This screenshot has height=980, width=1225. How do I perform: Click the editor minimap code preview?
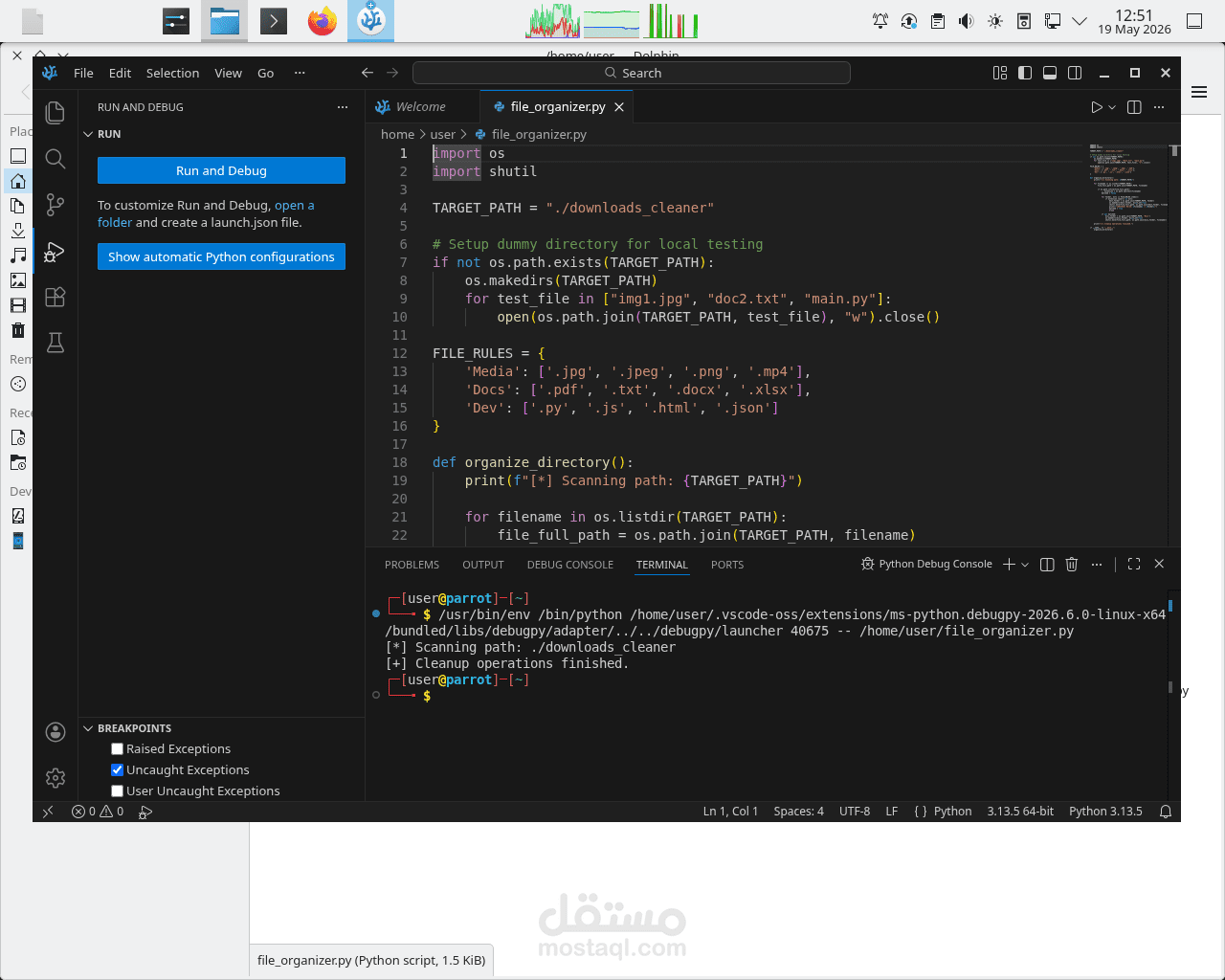1127,188
